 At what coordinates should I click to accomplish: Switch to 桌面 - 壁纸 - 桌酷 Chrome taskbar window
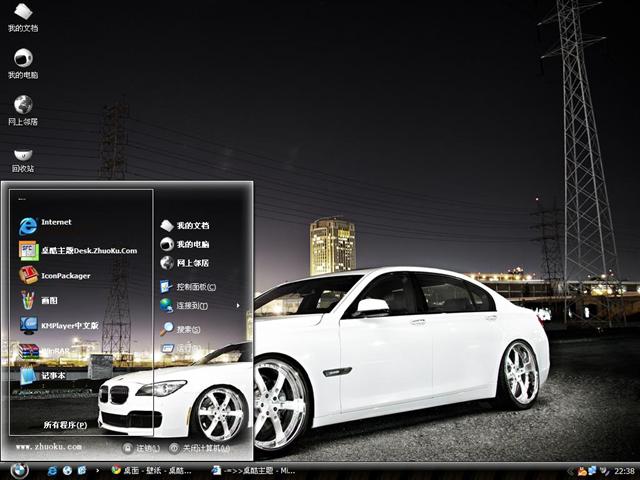[152, 471]
